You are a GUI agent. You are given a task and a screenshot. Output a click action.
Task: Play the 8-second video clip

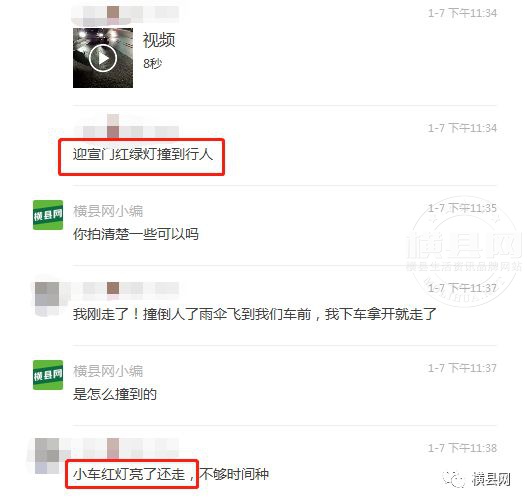[x=103, y=58]
